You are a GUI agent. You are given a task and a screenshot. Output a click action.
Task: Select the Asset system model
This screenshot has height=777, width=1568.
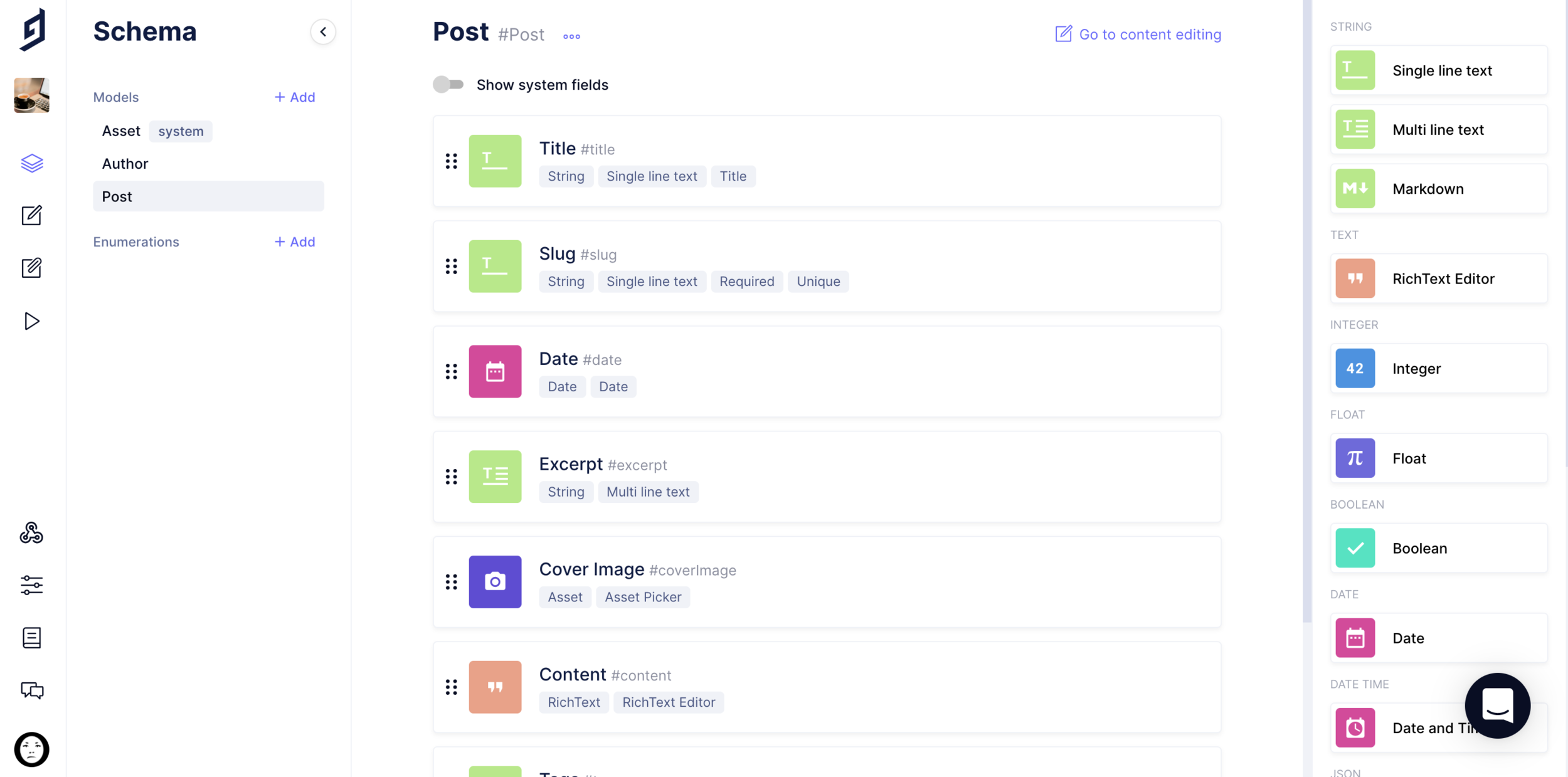pyautogui.click(x=122, y=131)
